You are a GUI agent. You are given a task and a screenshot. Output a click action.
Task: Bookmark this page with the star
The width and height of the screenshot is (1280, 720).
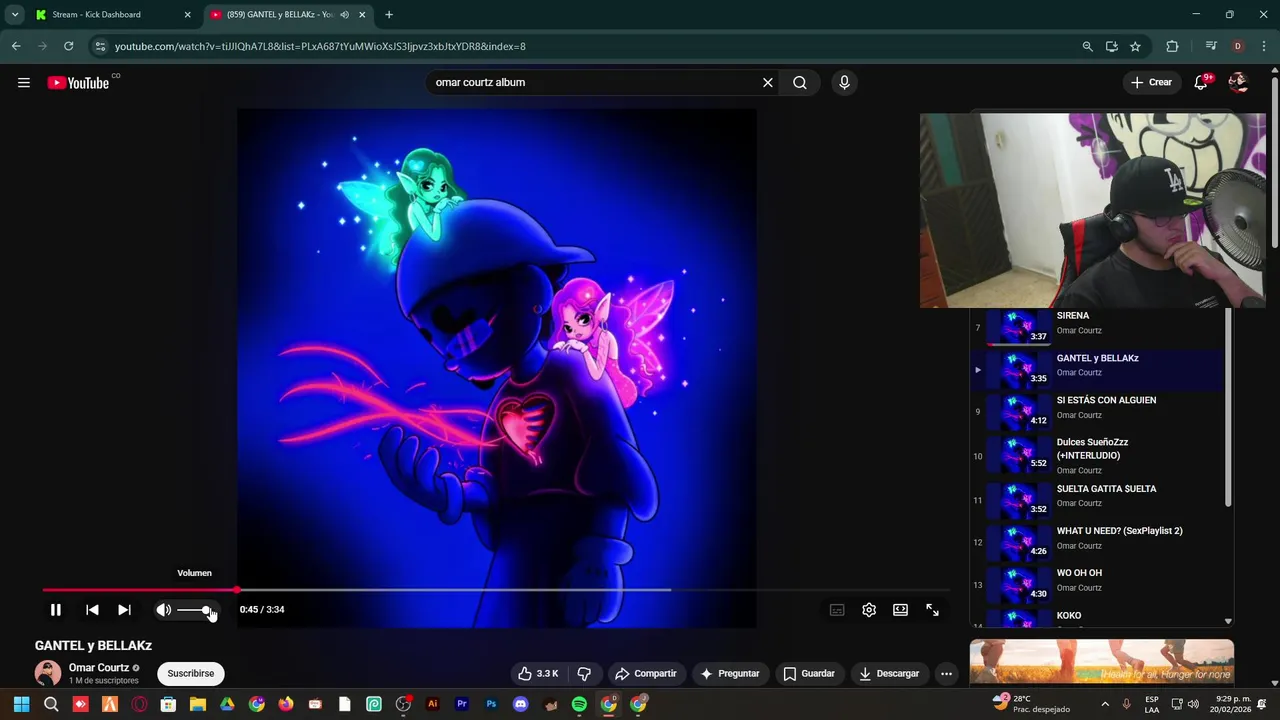click(1135, 46)
